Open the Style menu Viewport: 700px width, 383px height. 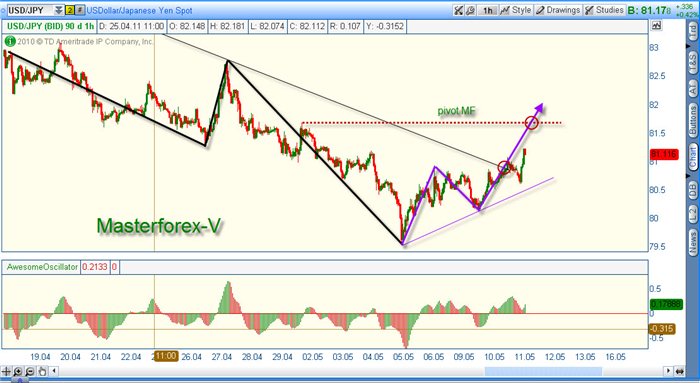click(x=516, y=10)
